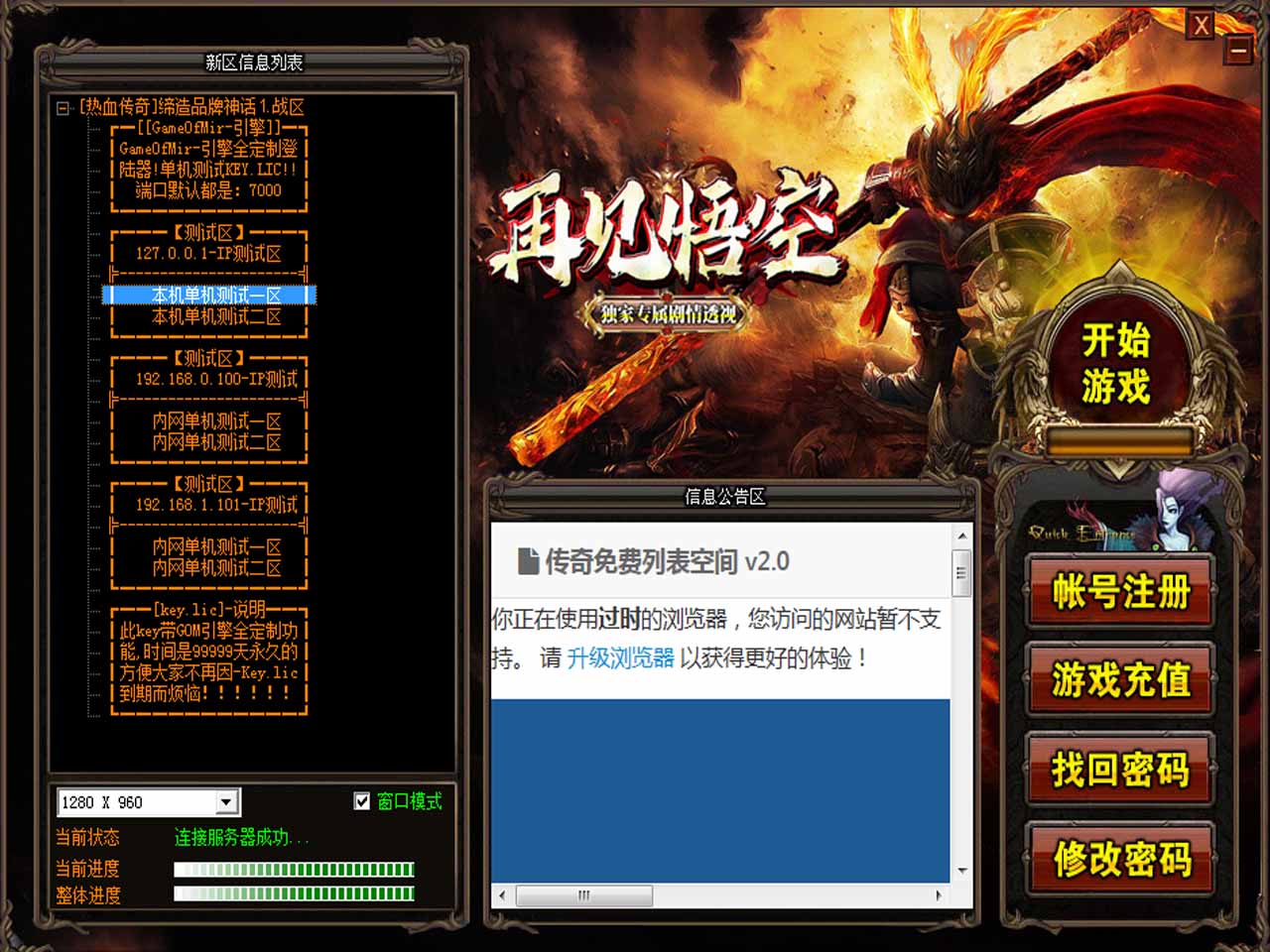
Task: Click the left arrow on the horizontal scrollbar
Action: pos(502,894)
